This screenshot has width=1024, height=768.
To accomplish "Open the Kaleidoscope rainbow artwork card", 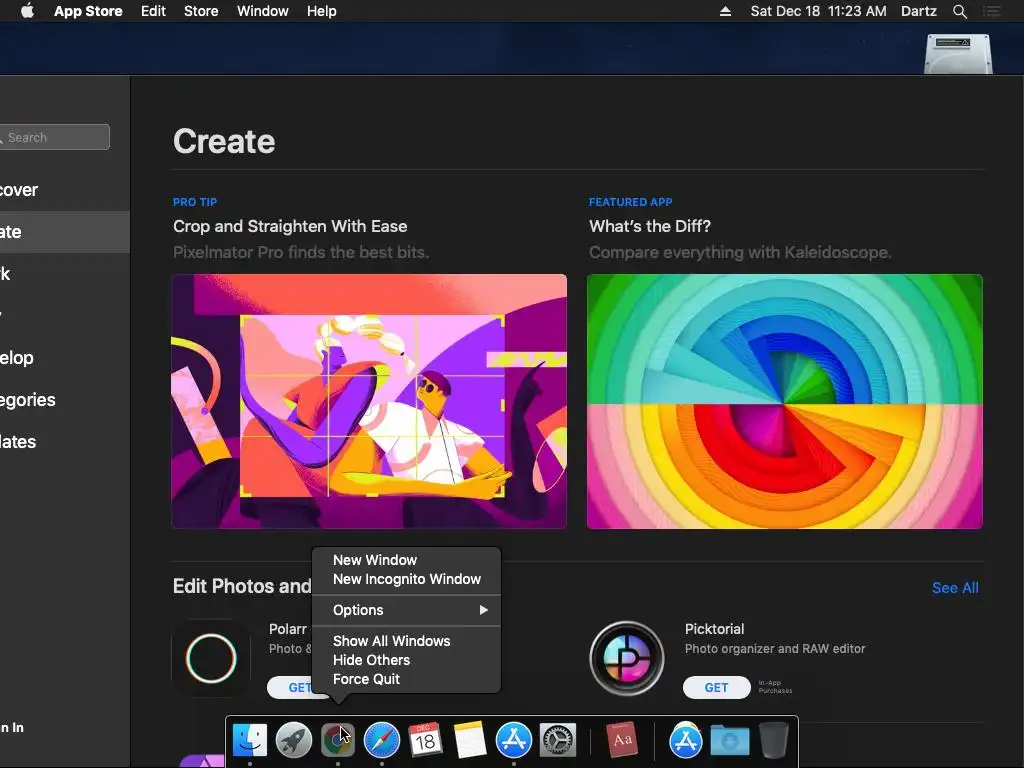I will coord(784,401).
